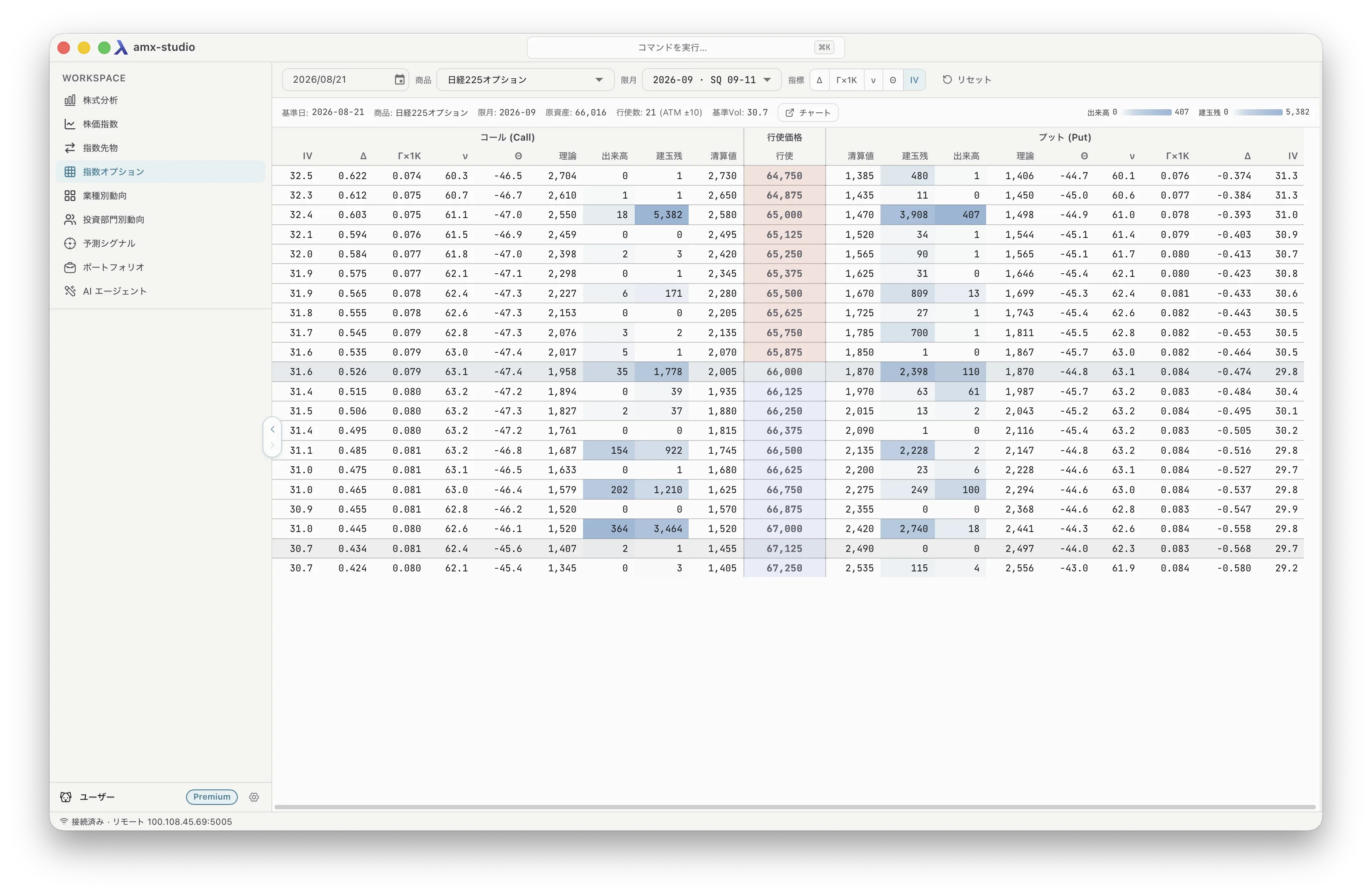
Task: Toggle the Θ theta indicator column
Action: pyautogui.click(x=892, y=80)
